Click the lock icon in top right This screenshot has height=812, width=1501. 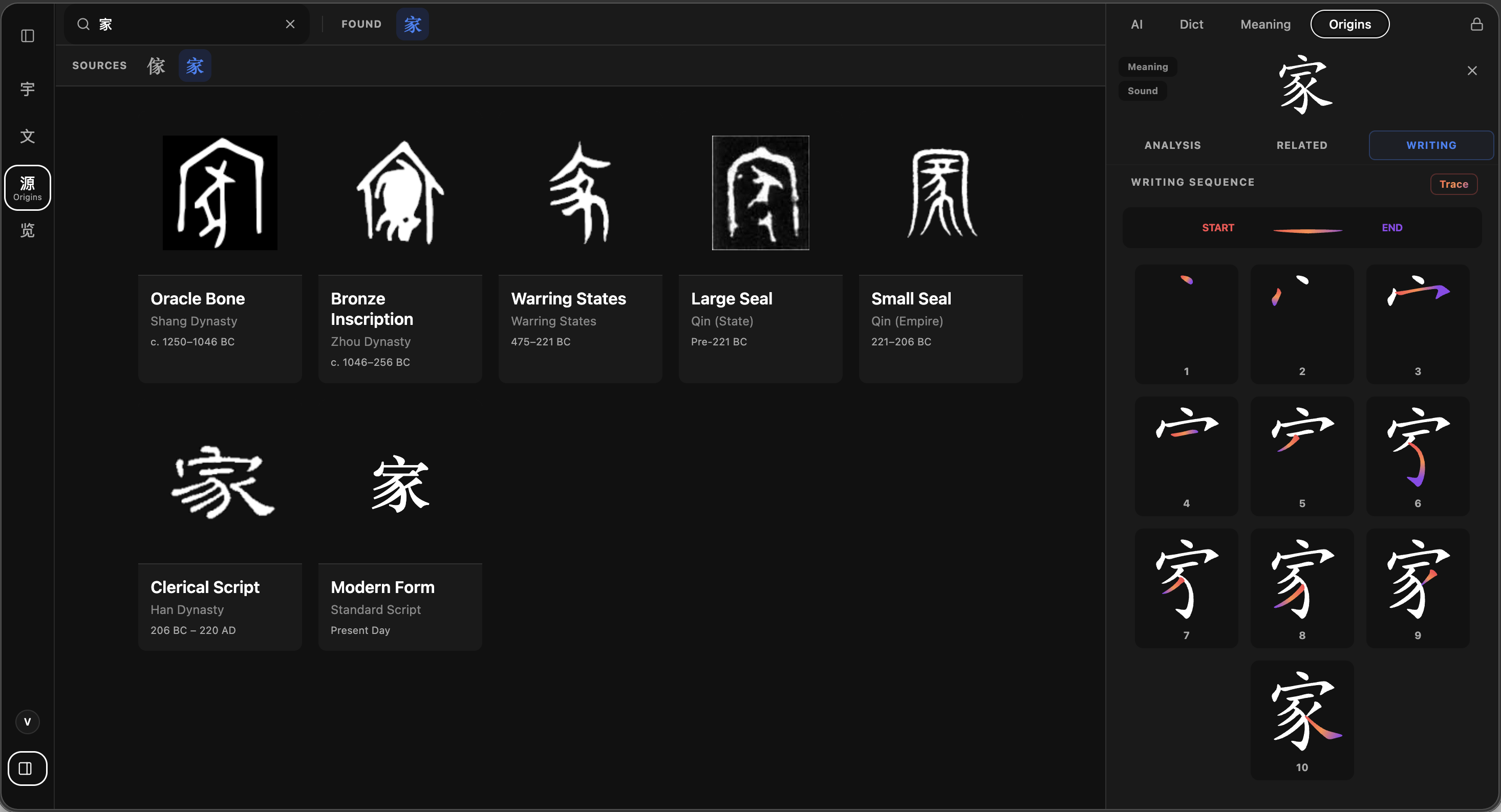tap(1476, 25)
